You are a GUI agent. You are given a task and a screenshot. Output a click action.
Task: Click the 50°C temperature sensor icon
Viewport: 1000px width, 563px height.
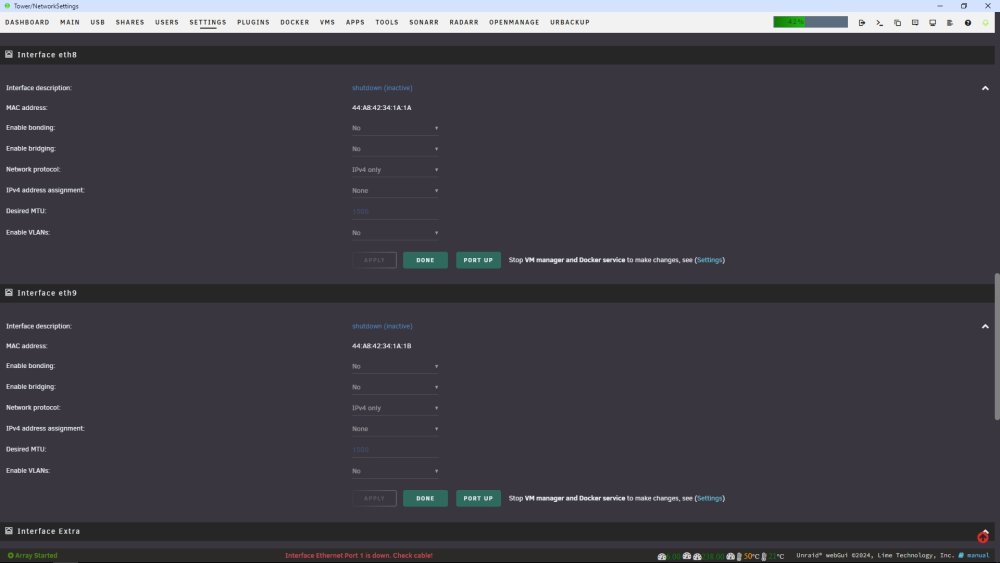coord(739,556)
